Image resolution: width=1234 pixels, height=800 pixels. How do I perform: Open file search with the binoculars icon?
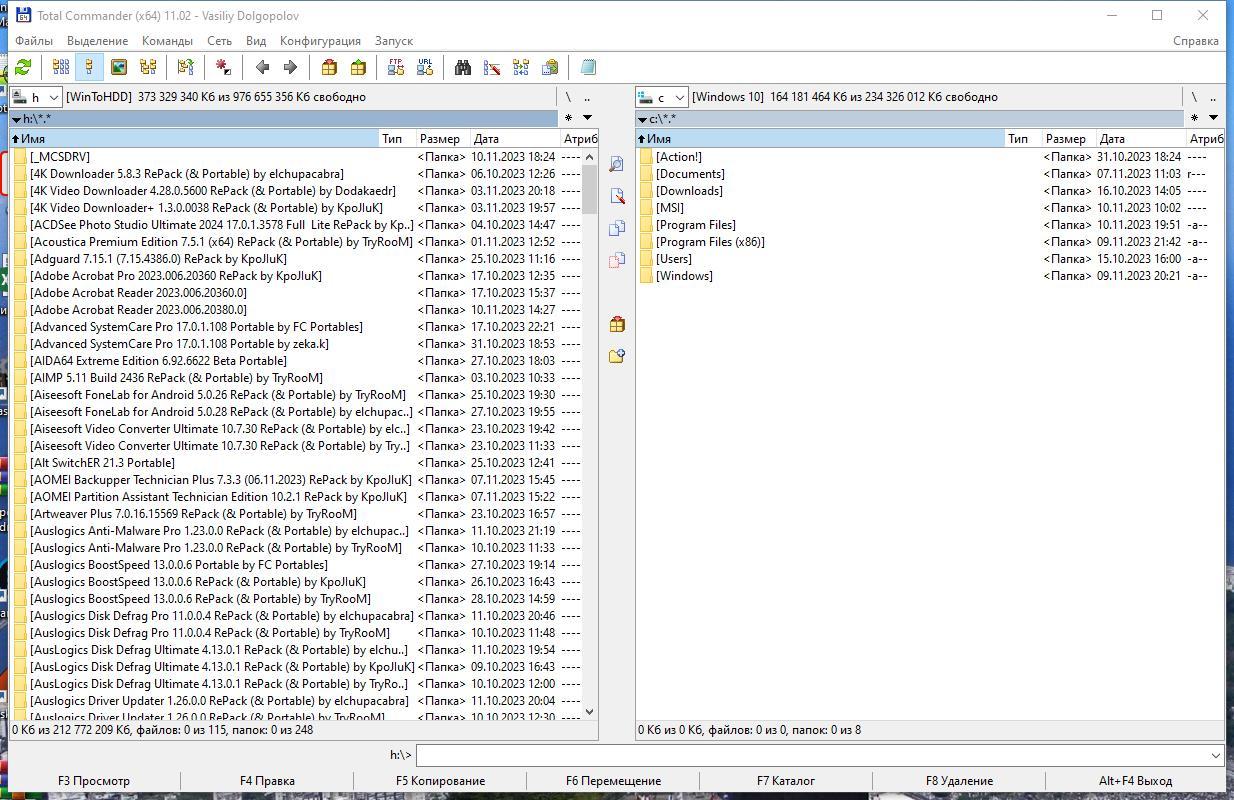coord(462,67)
